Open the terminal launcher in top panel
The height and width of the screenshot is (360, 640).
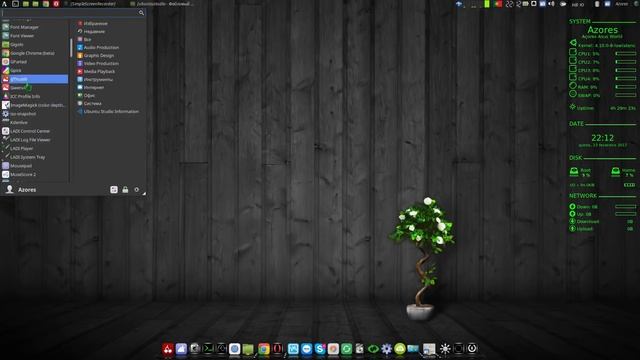[16, 4]
